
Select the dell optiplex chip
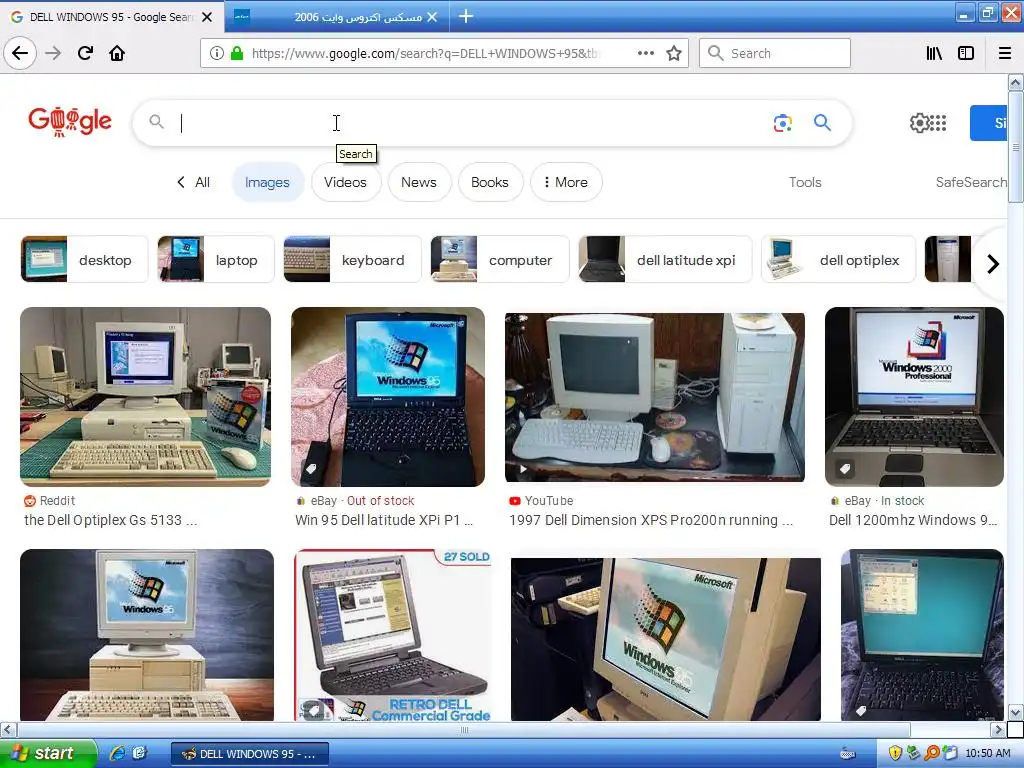[x=839, y=259]
